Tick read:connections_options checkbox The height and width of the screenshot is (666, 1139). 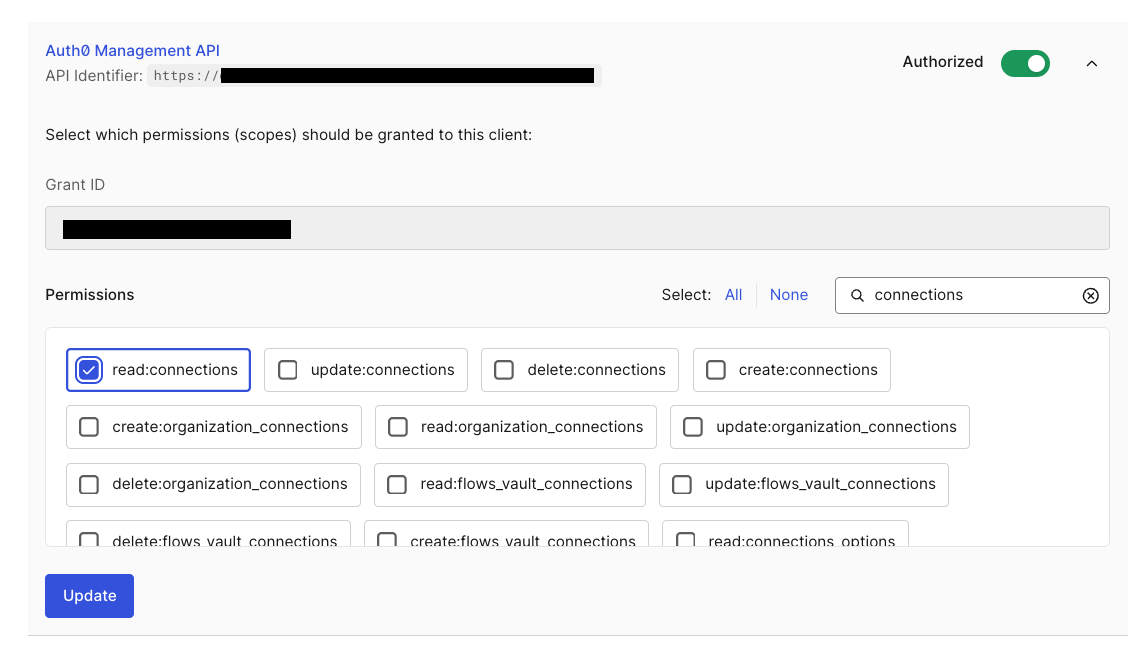685,540
